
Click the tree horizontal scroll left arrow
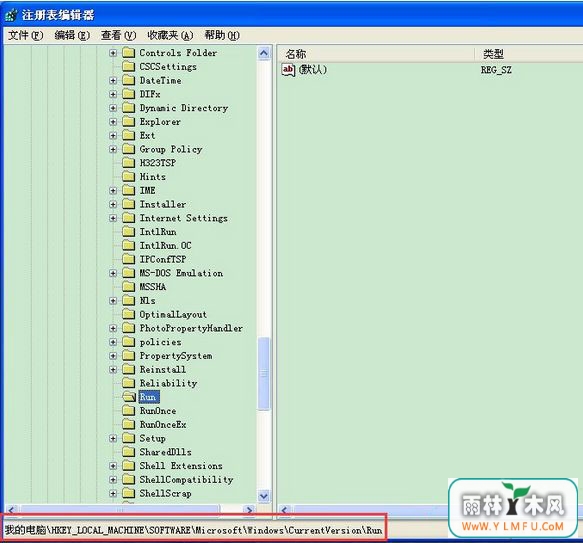[11, 510]
